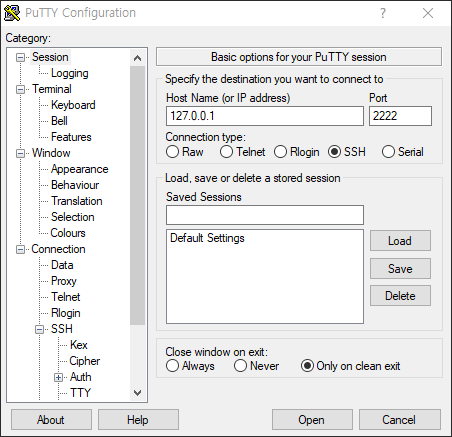Save the current session settings
452x437 pixels.
pos(400,269)
